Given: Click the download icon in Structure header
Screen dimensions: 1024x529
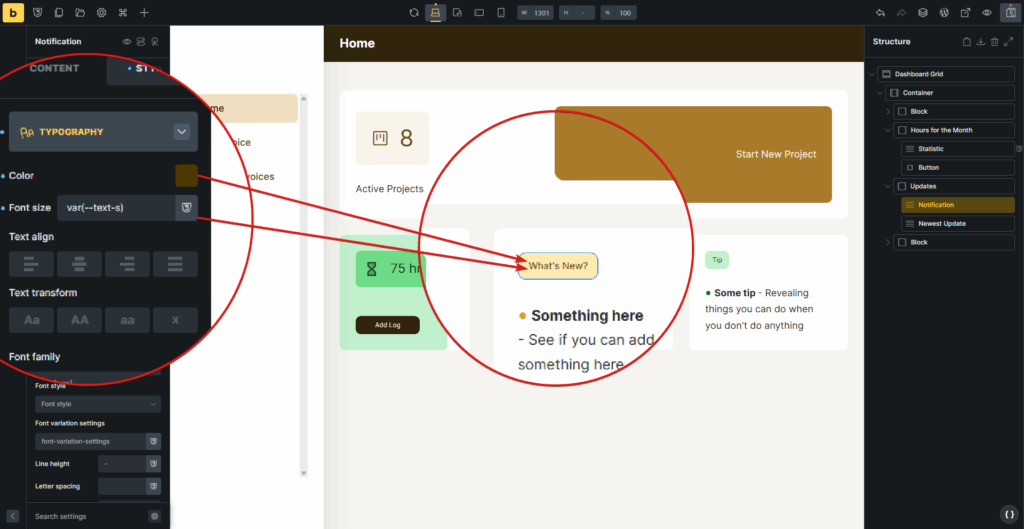Looking at the screenshot, I should 980,42.
